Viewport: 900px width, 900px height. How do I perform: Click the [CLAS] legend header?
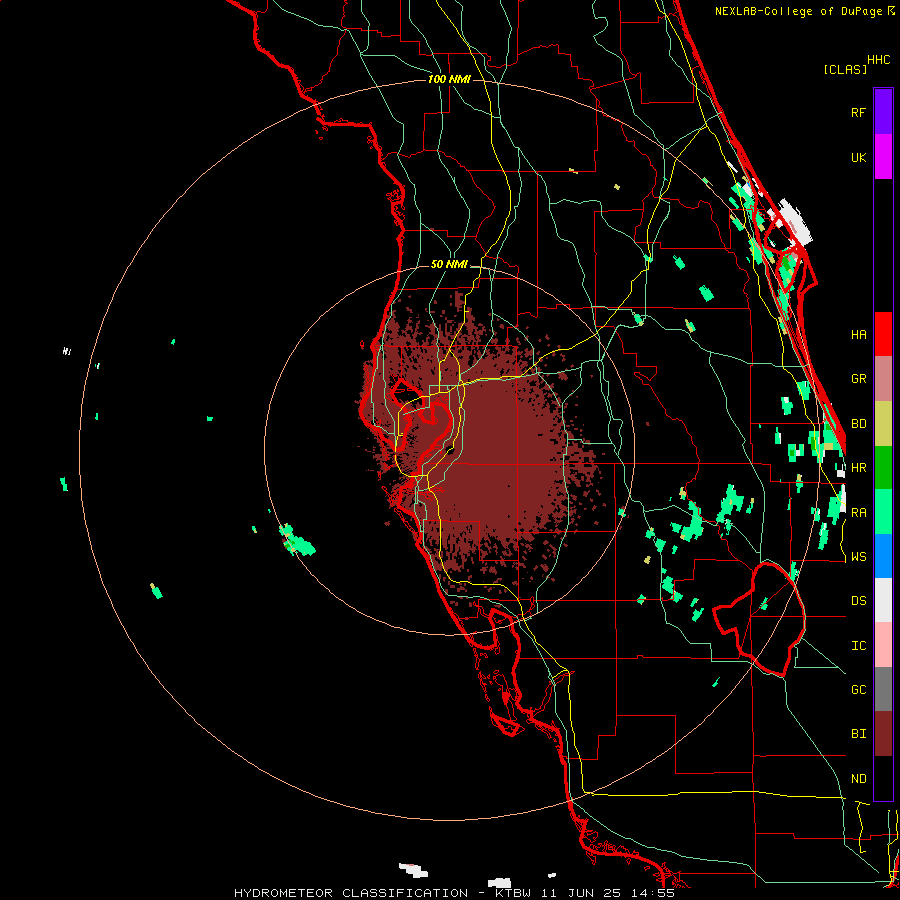tap(845, 69)
